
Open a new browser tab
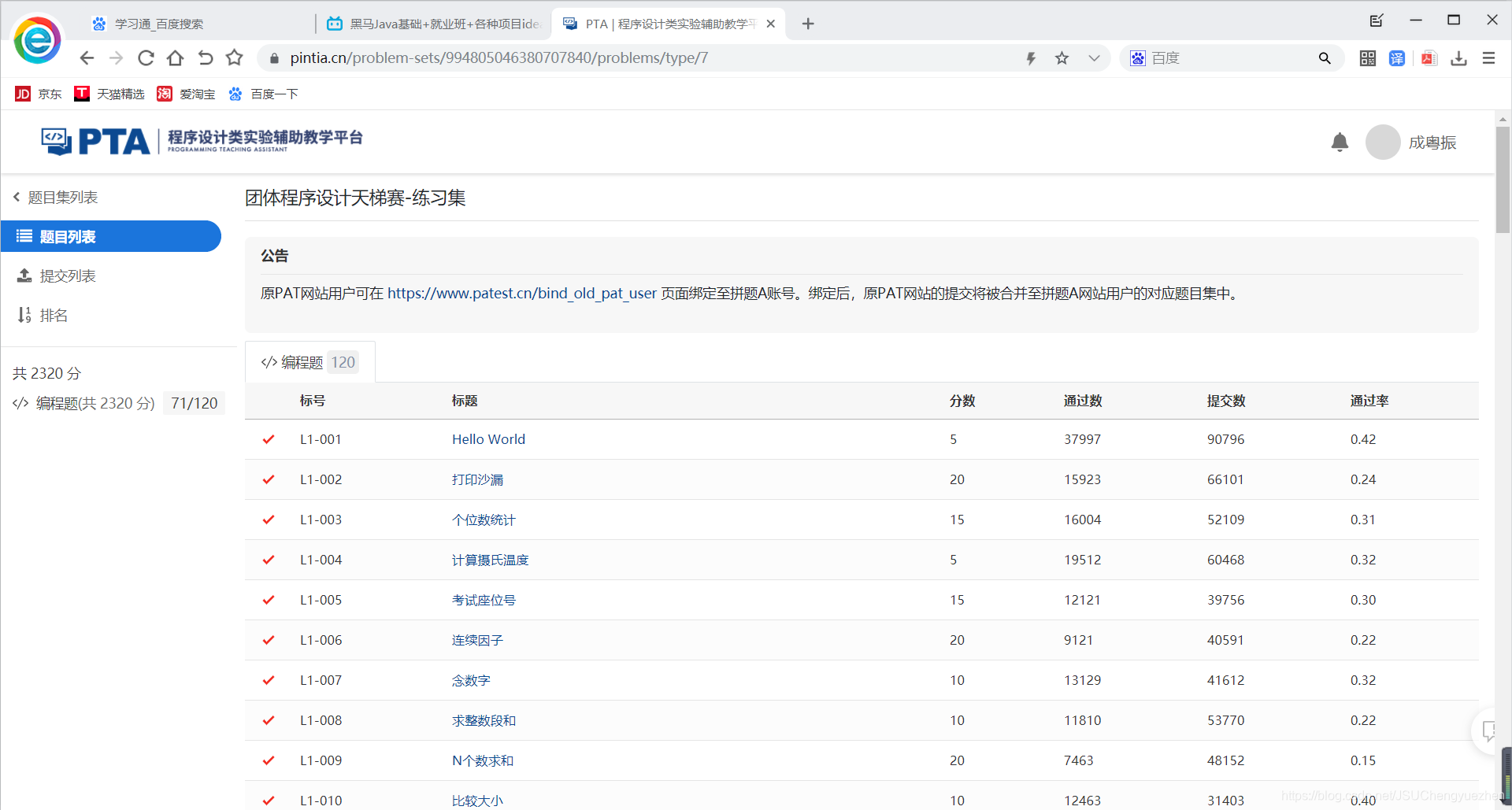pos(808,24)
